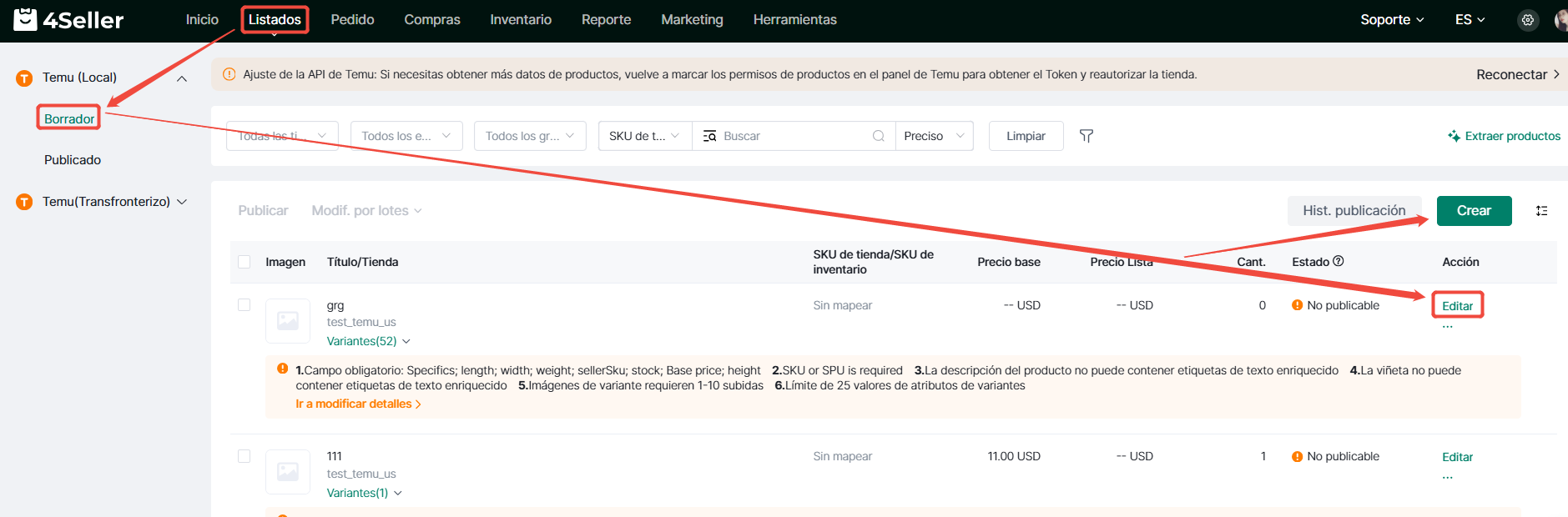Image resolution: width=1568 pixels, height=517 pixels.
Task: Click 'Ir a modificar detalles' link
Action: click(x=358, y=404)
